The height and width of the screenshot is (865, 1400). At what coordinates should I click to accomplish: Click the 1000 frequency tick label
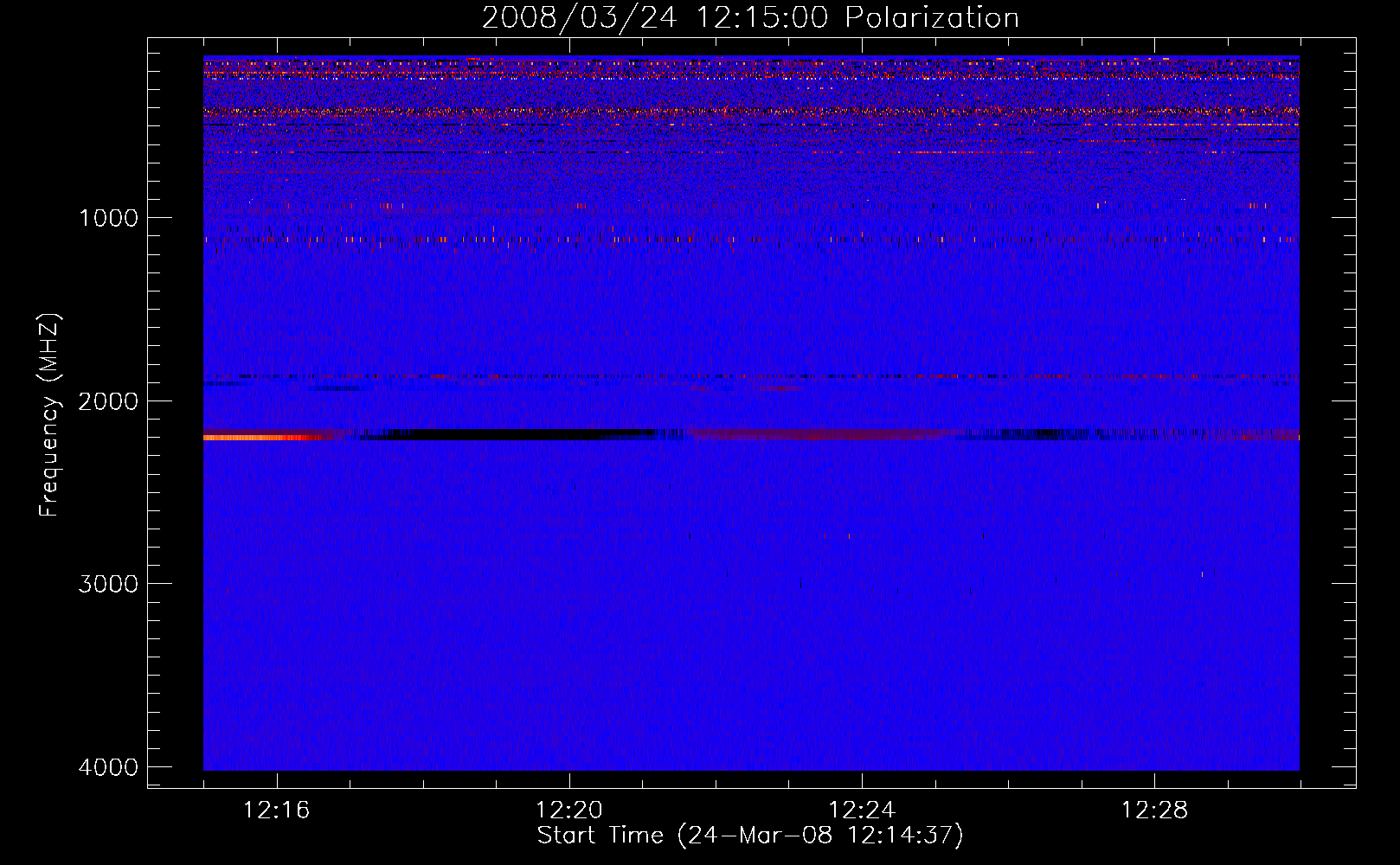108,217
